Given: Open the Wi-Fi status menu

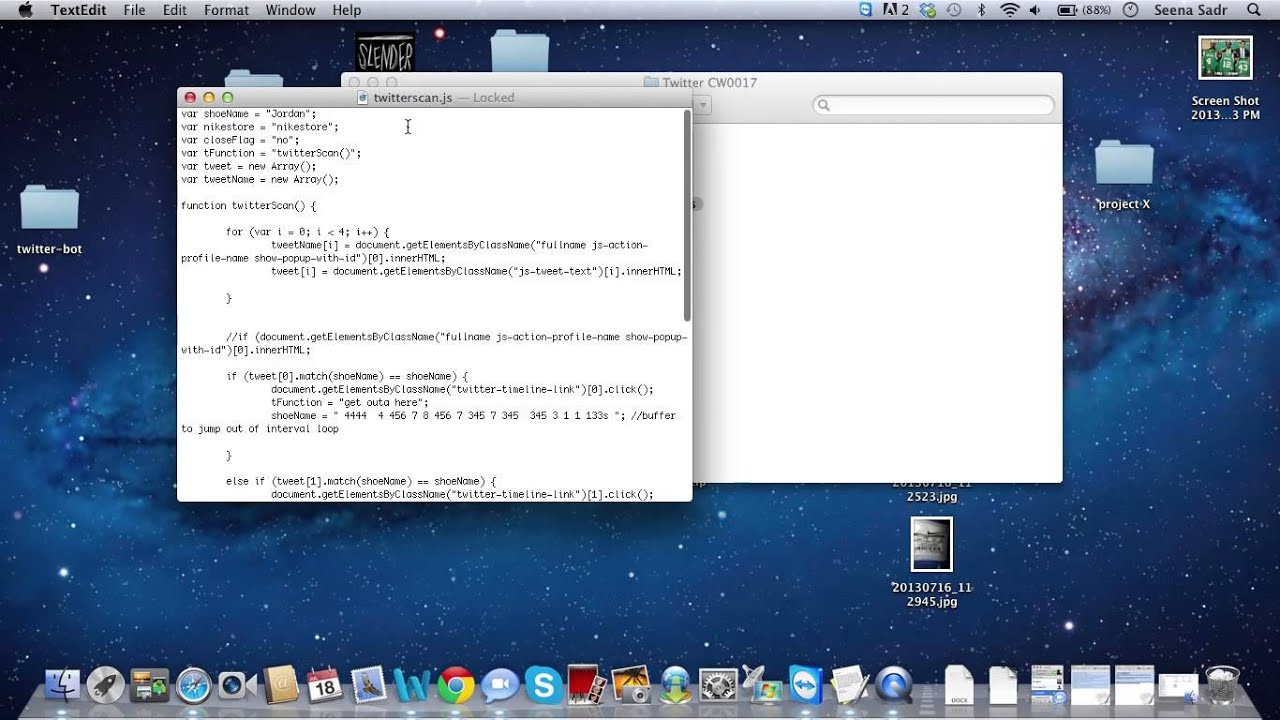Looking at the screenshot, I should (x=1009, y=10).
